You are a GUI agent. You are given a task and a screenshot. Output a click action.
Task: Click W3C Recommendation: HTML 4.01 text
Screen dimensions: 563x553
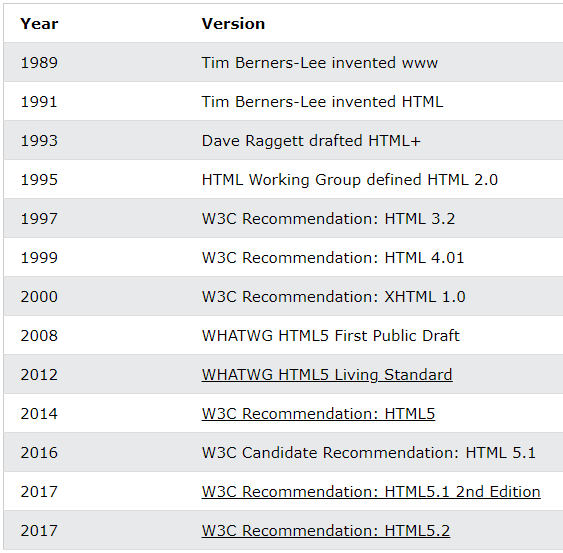pyautogui.click(x=333, y=258)
